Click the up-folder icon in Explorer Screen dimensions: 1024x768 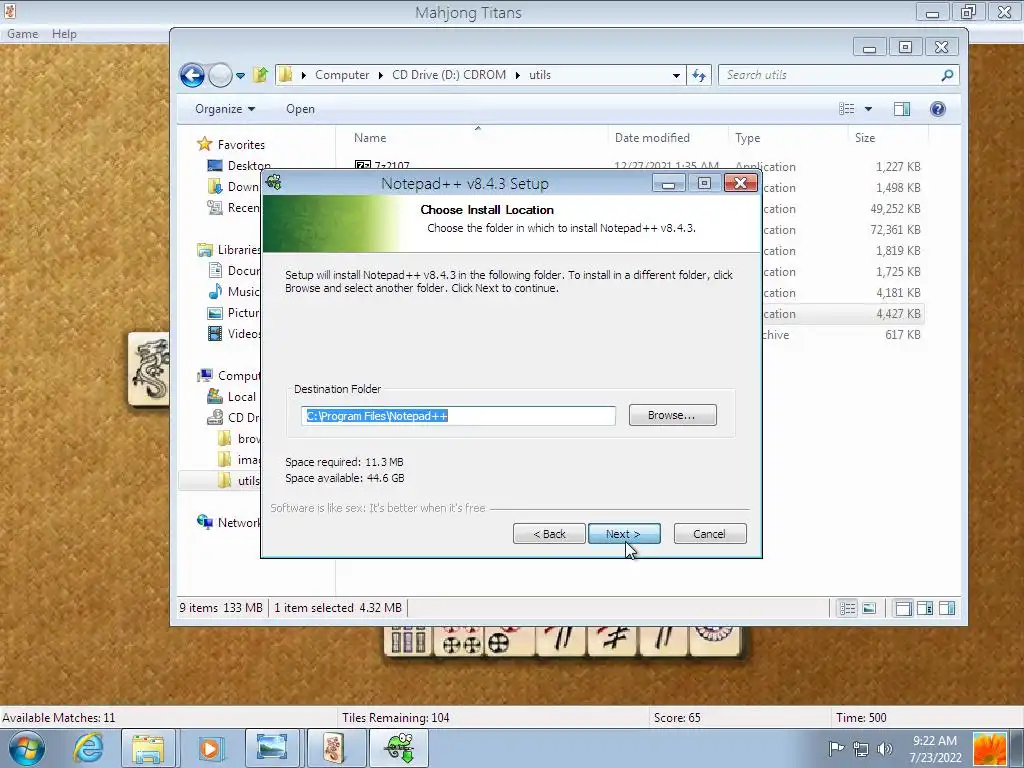click(260, 74)
